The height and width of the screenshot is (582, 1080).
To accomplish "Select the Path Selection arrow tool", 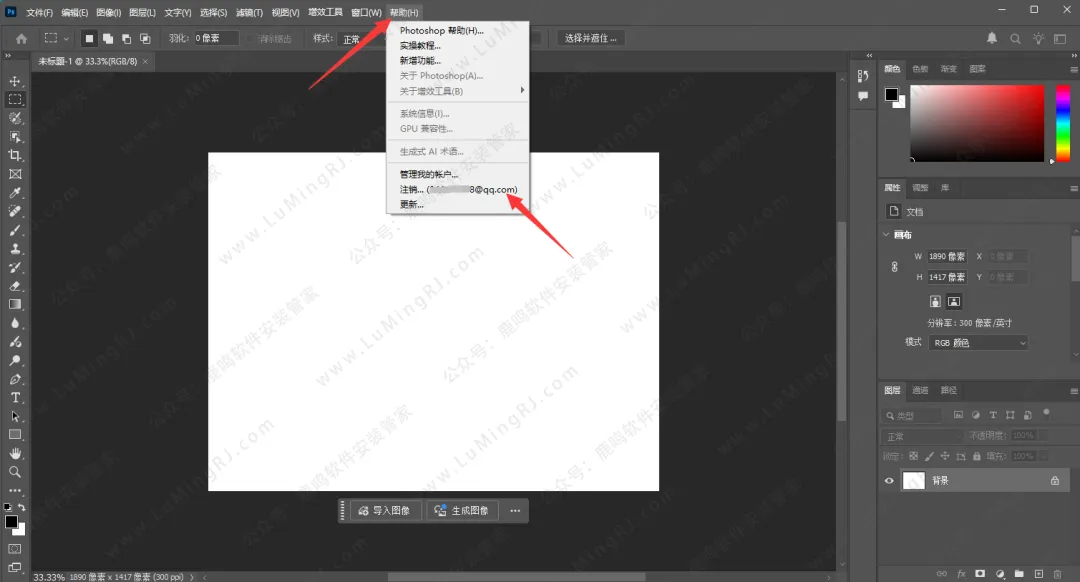I will pos(15,416).
